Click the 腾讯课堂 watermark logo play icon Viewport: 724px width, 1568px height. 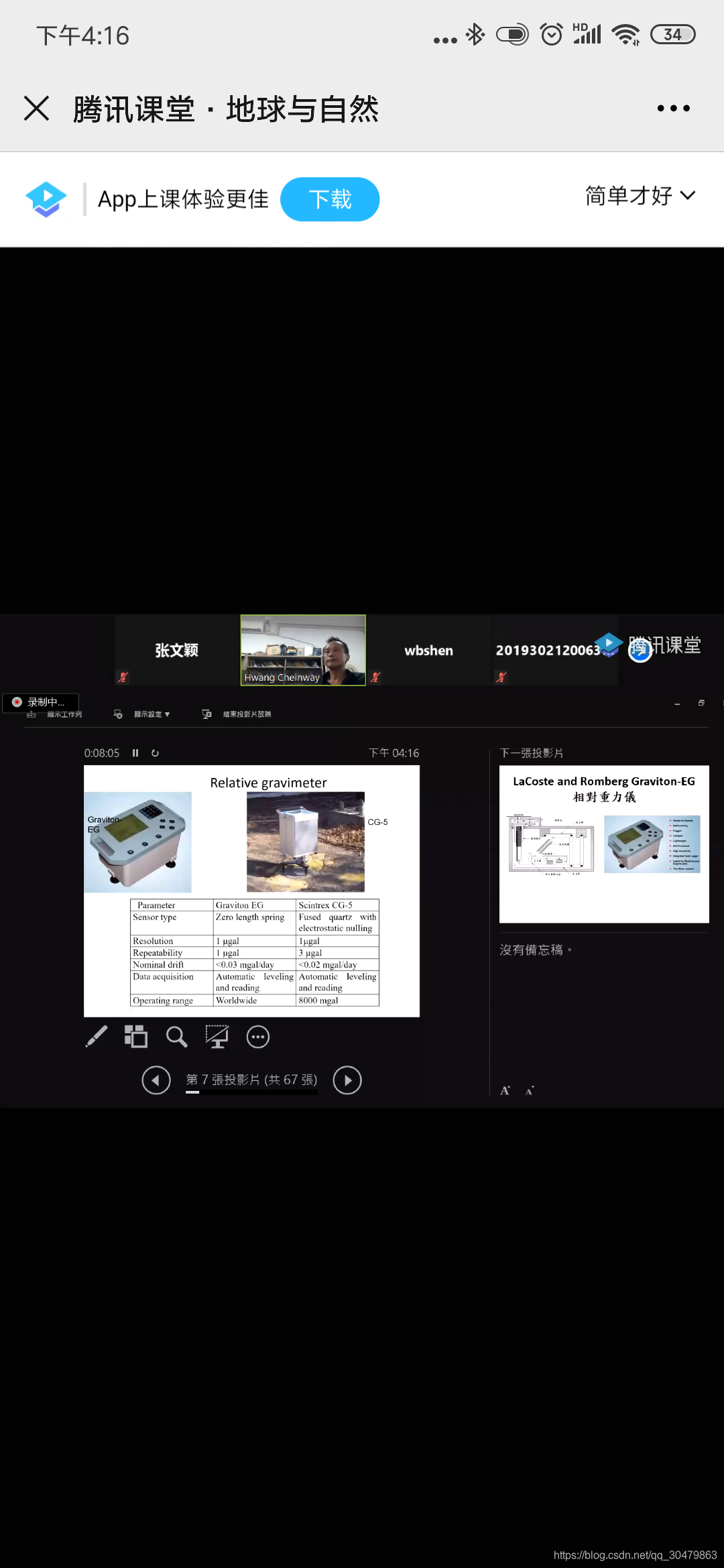609,644
